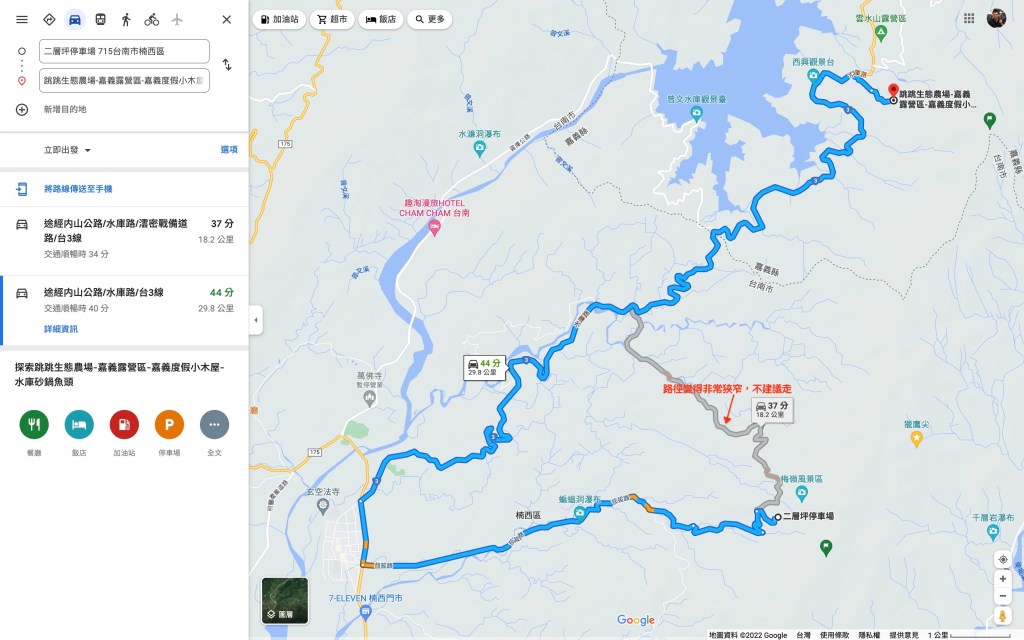
Task: Filter map by 飯店 chip
Action: pyautogui.click(x=381, y=20)
